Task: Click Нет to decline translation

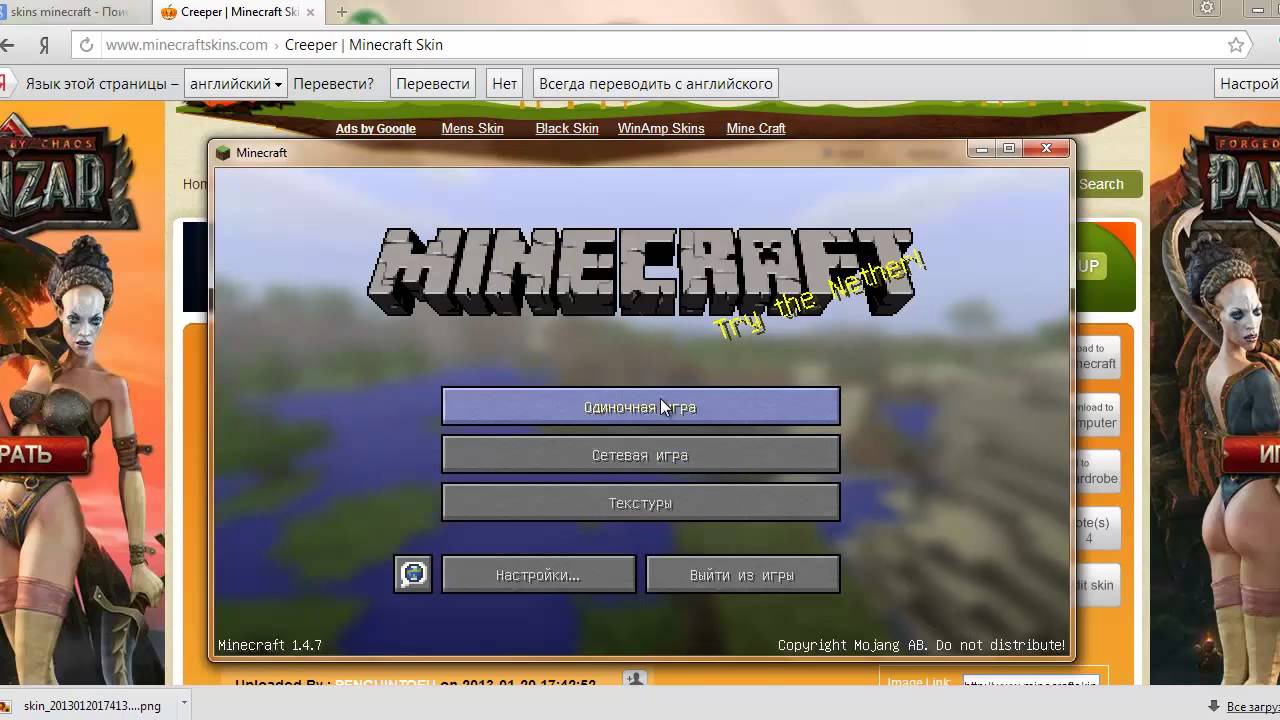Action: pos(505,84)
